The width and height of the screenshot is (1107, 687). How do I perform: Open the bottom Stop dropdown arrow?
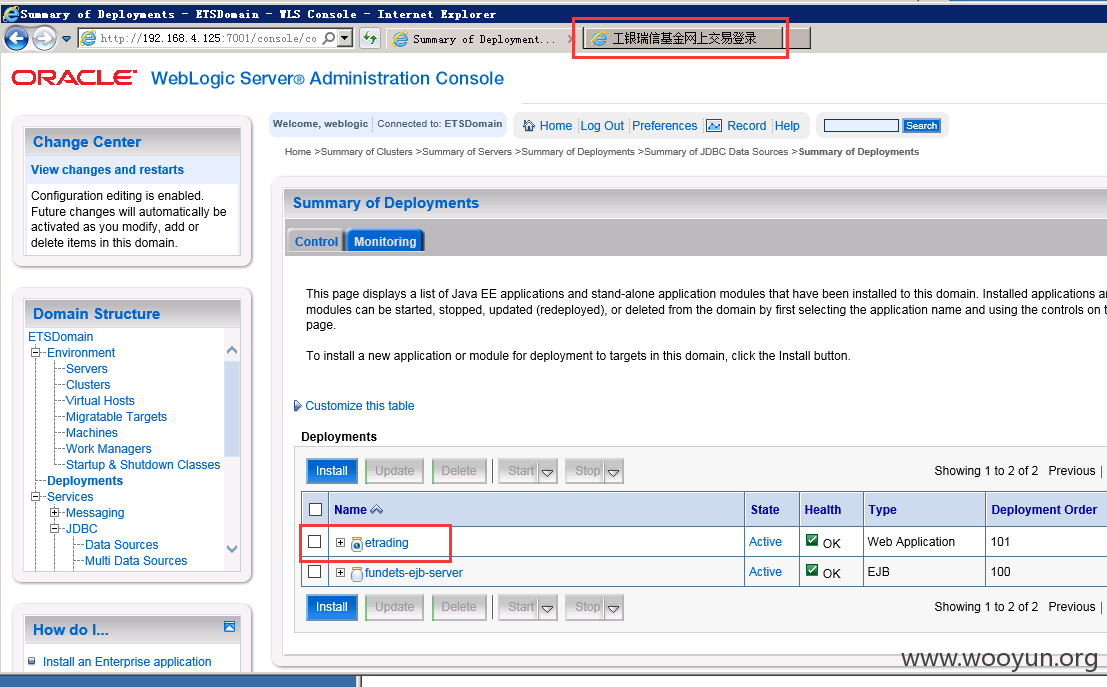[614, 609]
